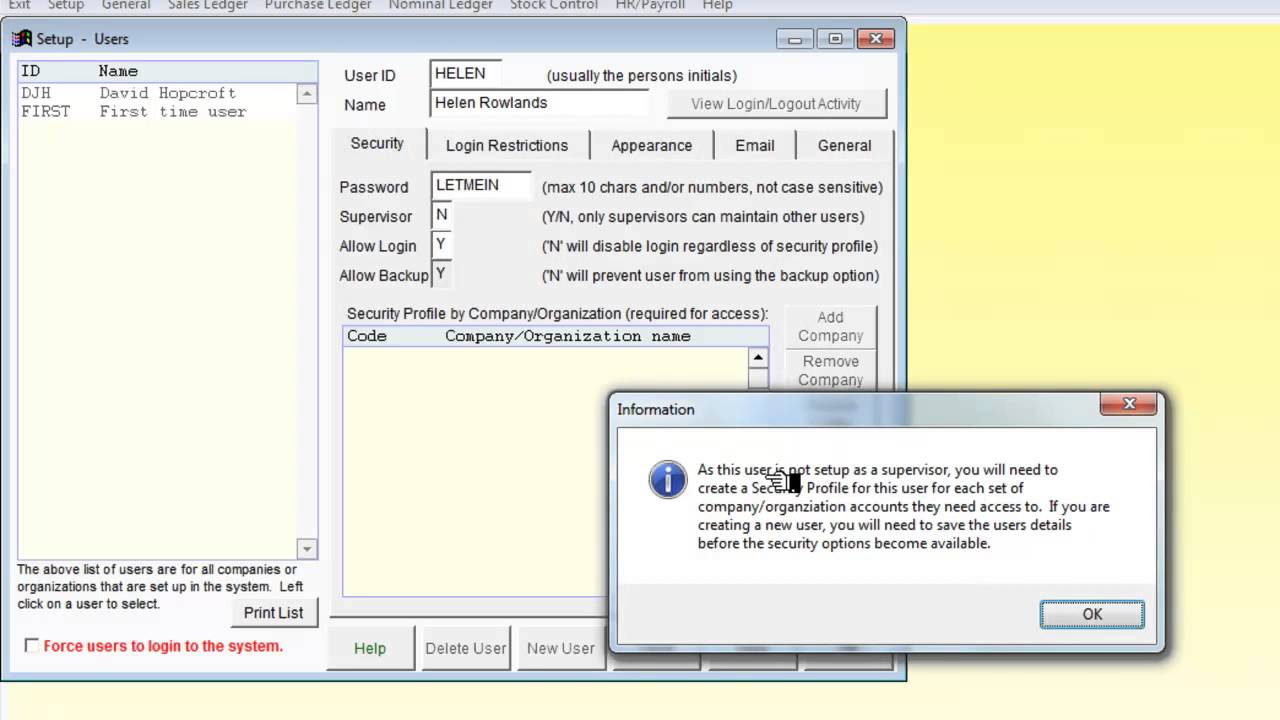Click the Code column header
This screenshot has height=720, width=1280.
(367, 336)
